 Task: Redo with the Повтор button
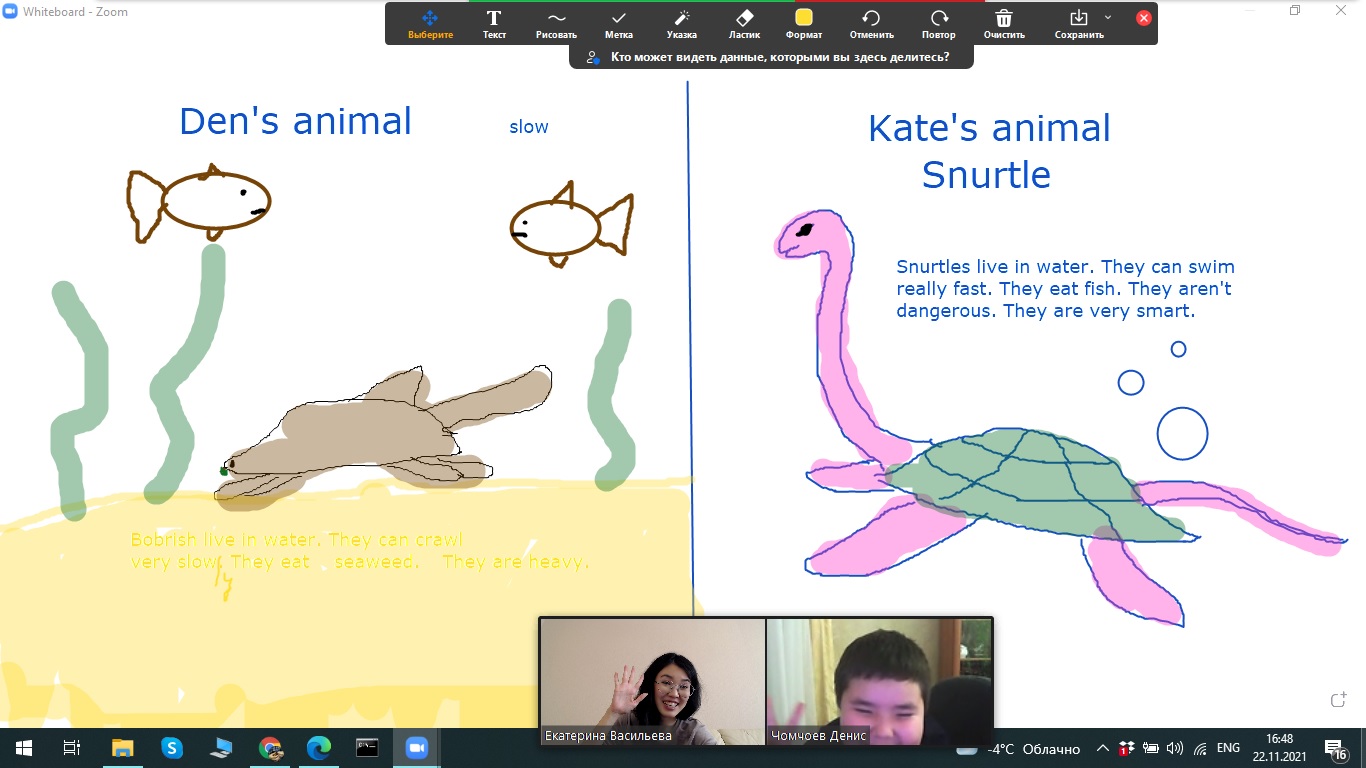pyautogui.click(x=939, y=24)
